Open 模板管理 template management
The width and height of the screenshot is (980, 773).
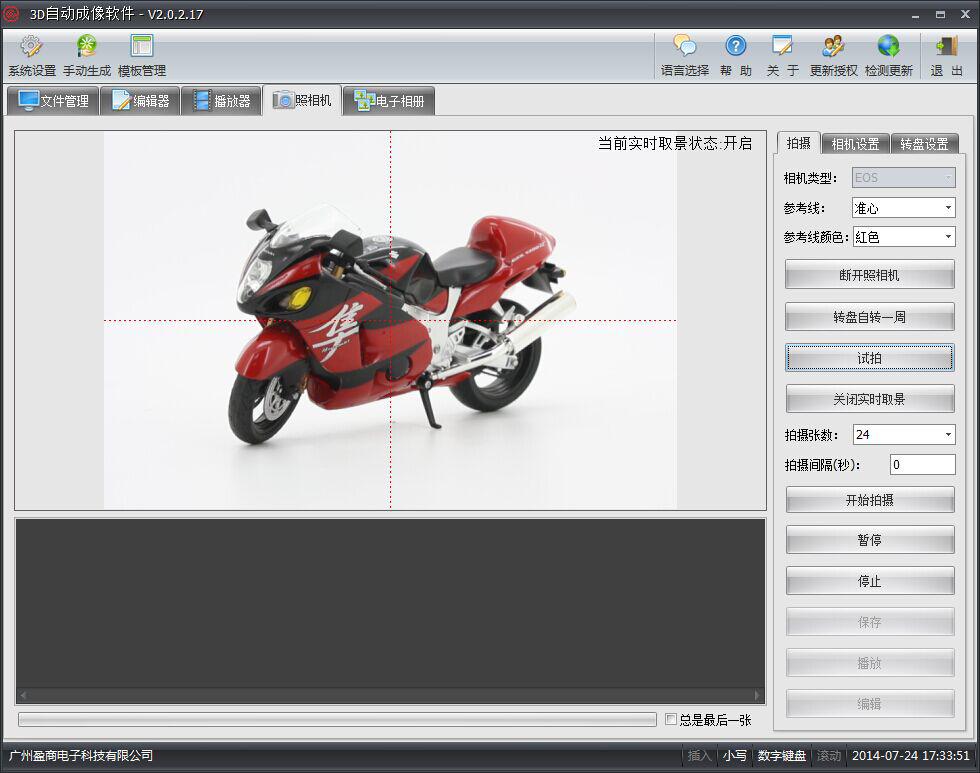point(141,54)
